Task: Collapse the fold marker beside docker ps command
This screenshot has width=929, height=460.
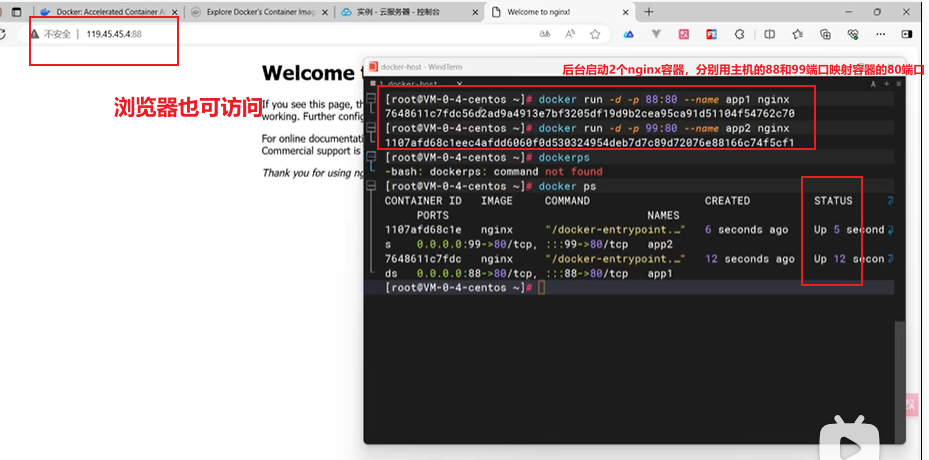Action: pyautogui.click(x=371, y=186)
